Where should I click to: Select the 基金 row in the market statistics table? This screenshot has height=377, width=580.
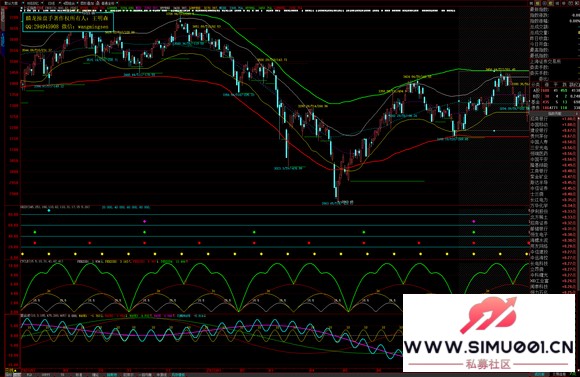click(x=554, y=101)
